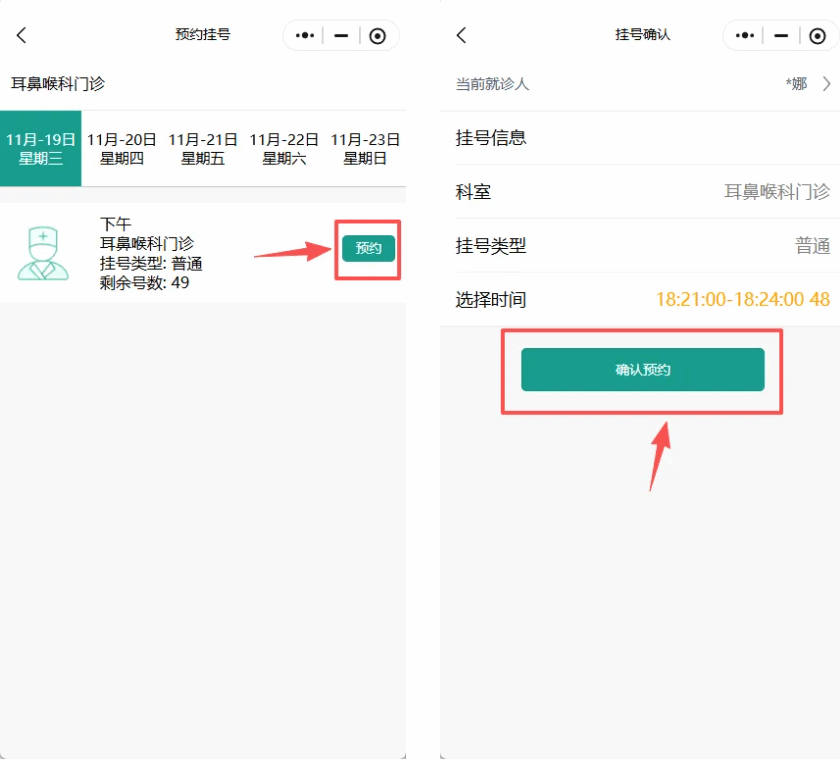Open the three-dot menu on 预约挂号 page

point(305,35)
